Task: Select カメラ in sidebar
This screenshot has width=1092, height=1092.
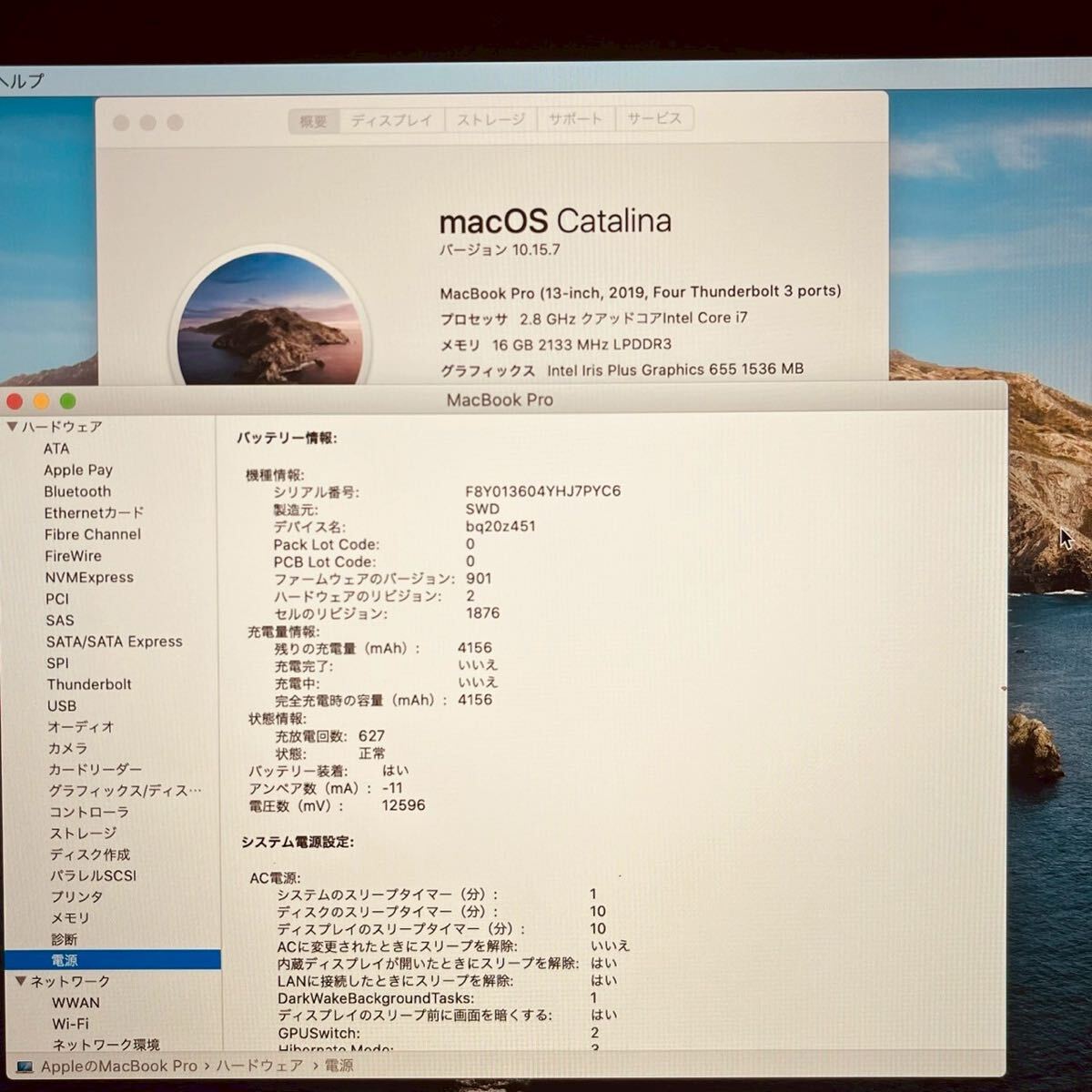Action: (68, 748)
